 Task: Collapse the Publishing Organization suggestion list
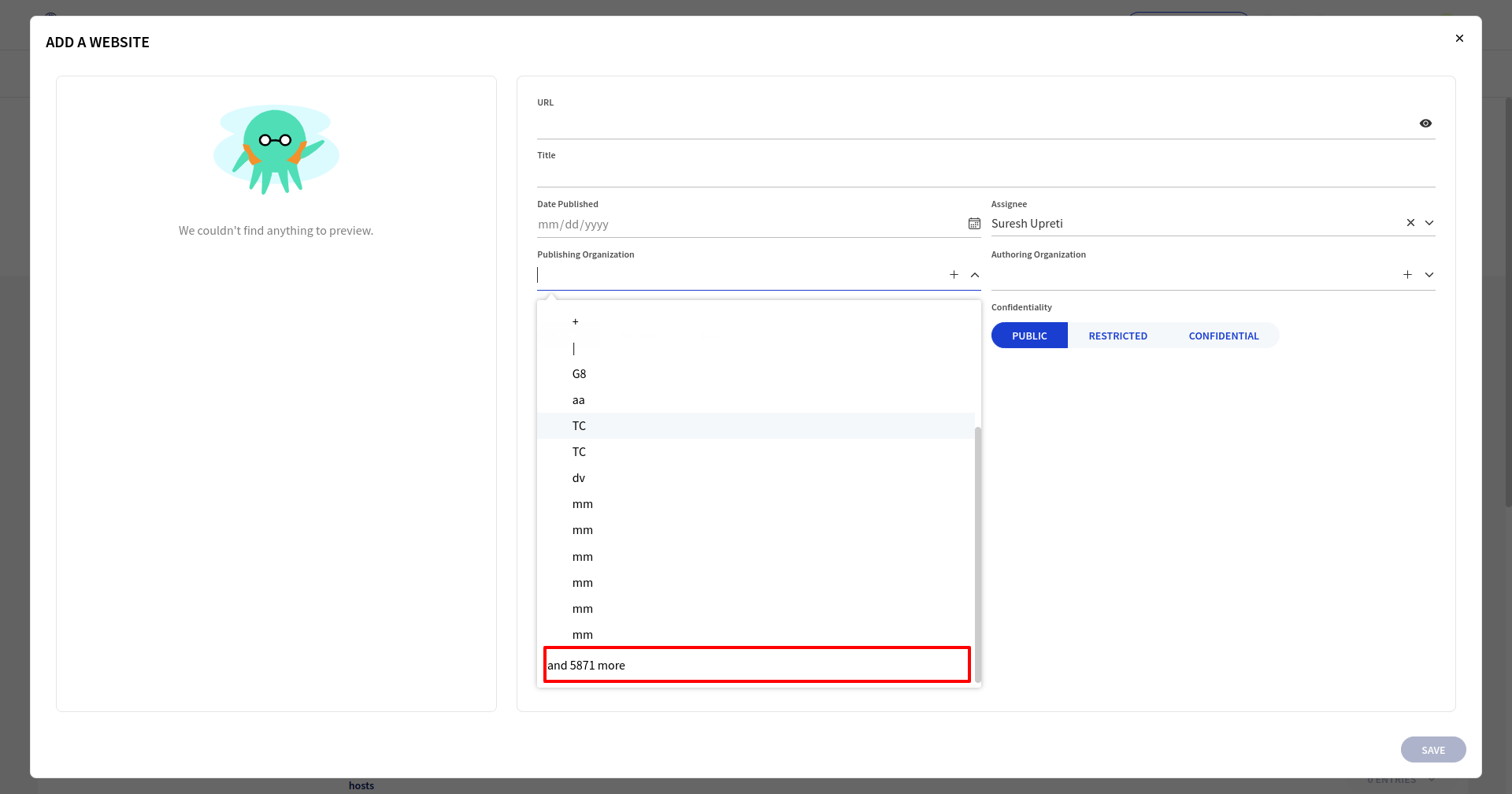[975, 275]
